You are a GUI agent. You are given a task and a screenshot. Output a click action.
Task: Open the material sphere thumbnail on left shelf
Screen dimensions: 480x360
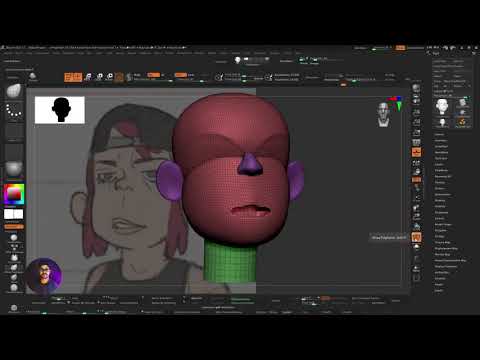tap(14, 168)
